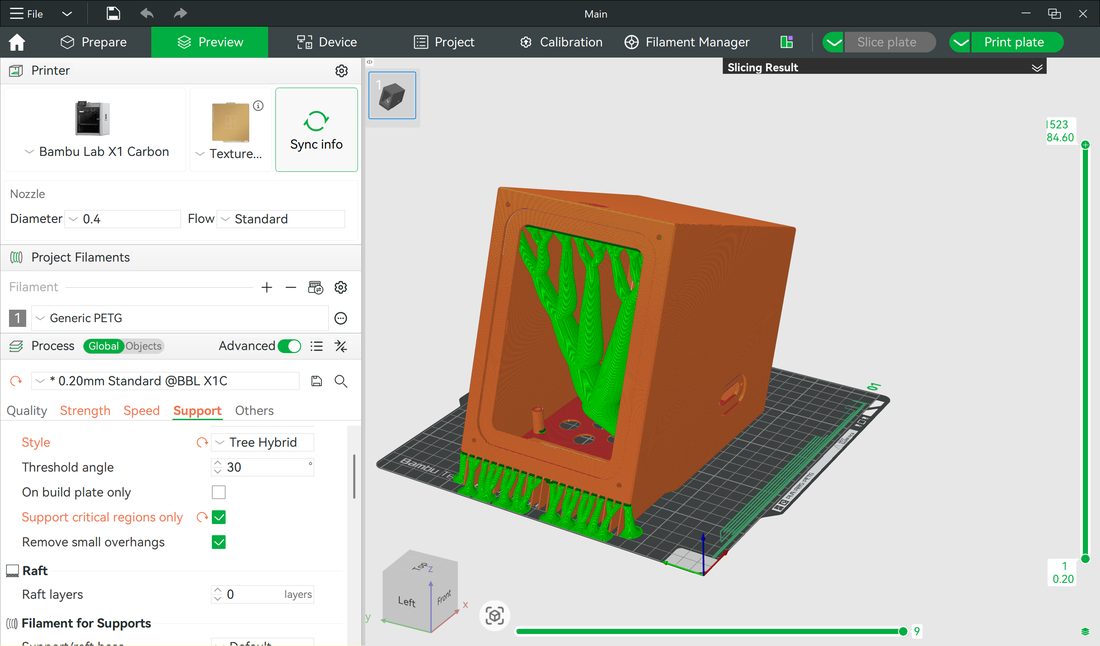Screen dimensions: 1100x646
Task: Select the plate 1 thumbnail
Action: tap(392, 95)
